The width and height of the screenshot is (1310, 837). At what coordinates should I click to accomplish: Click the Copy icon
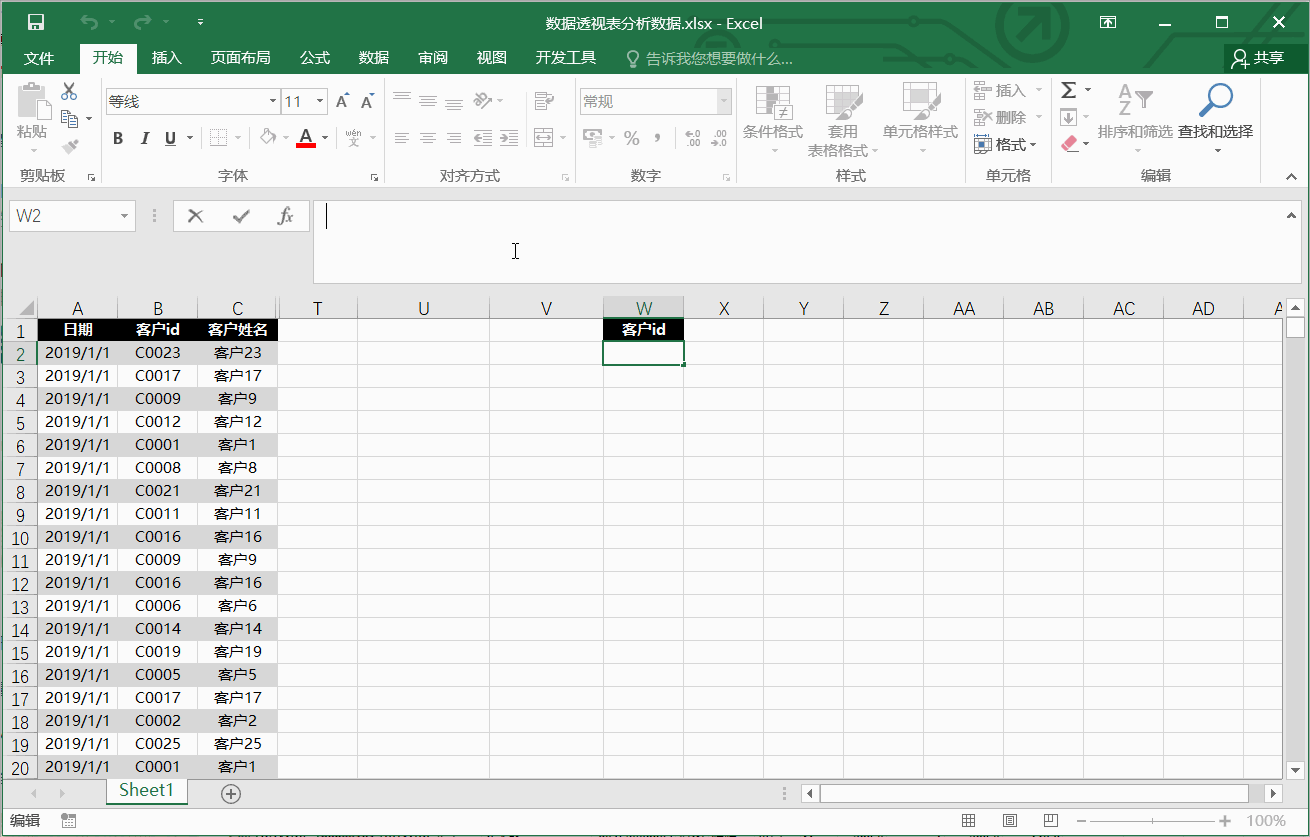click(69, 119)
